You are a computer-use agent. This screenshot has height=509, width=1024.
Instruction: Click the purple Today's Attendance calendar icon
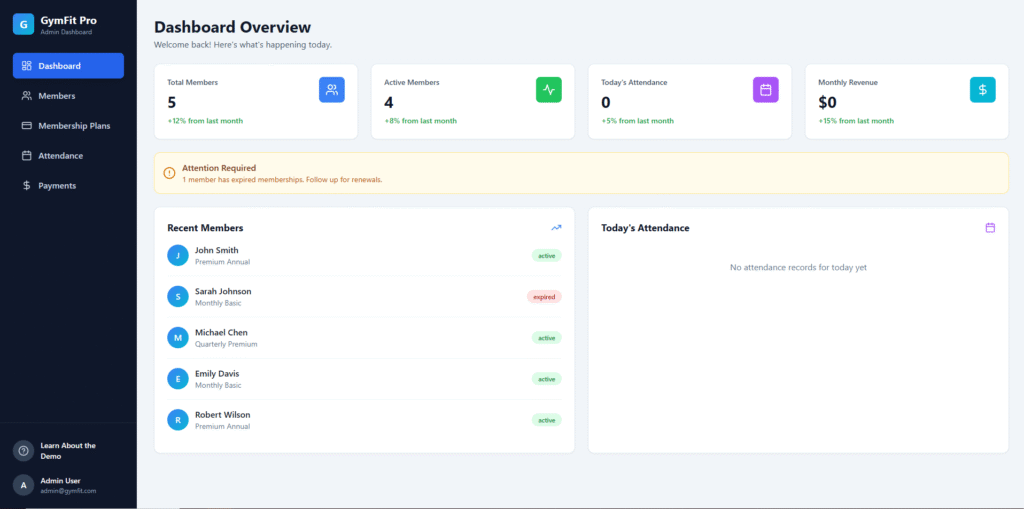pos(765,90)
